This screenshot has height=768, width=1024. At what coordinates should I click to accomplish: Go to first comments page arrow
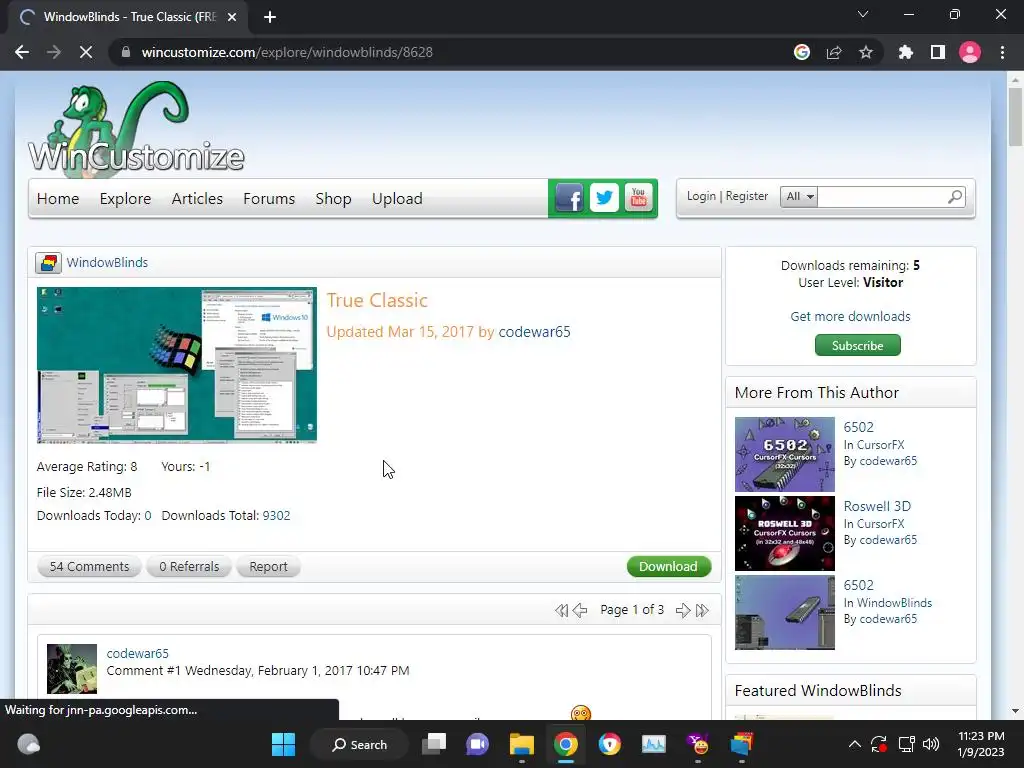click(562, 610)
